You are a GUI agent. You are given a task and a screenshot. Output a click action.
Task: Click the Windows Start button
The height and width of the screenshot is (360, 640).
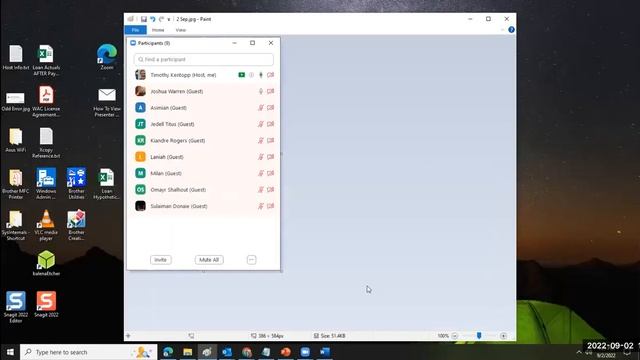click(x=10, y=352)
